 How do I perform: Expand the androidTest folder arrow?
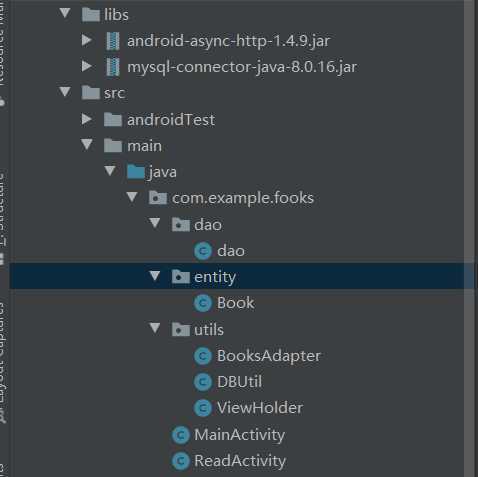click(x=87, y=119)
